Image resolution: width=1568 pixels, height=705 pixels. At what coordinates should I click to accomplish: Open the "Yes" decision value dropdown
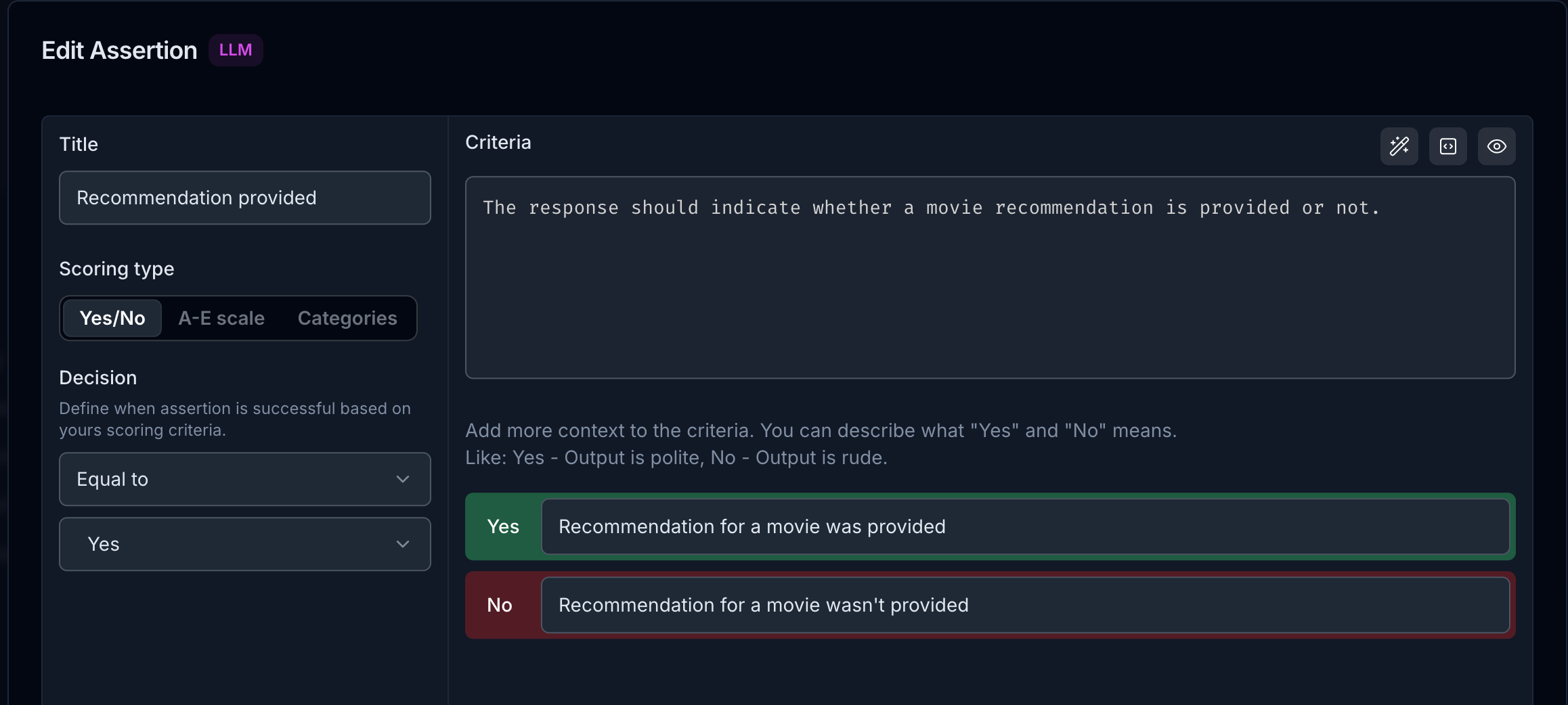244,544
